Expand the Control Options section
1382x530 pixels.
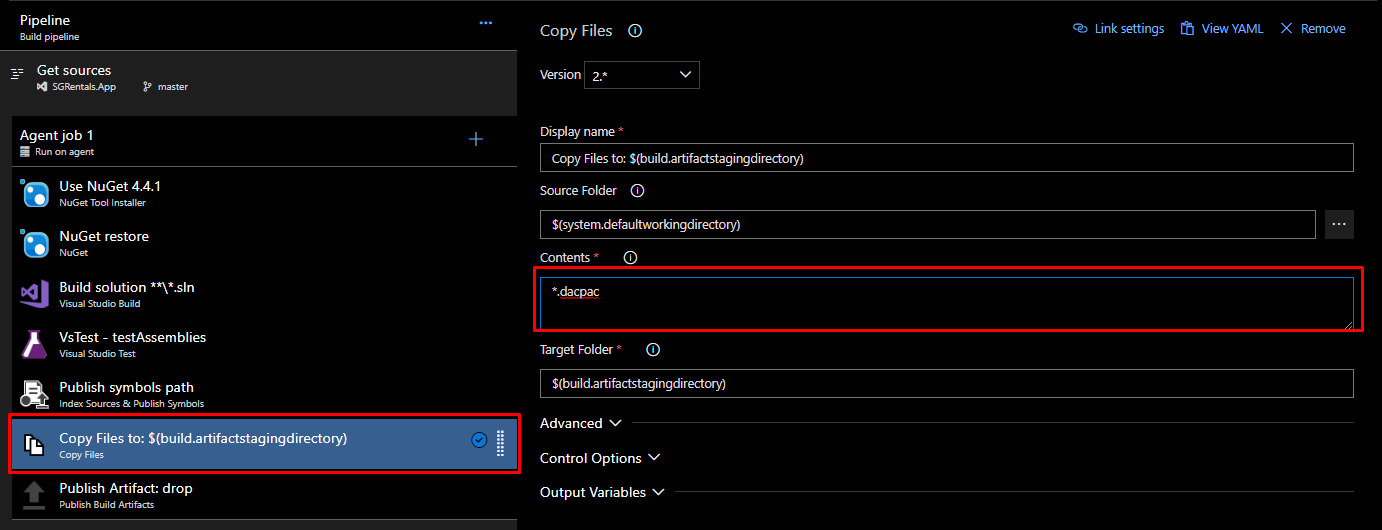(600, 458)
